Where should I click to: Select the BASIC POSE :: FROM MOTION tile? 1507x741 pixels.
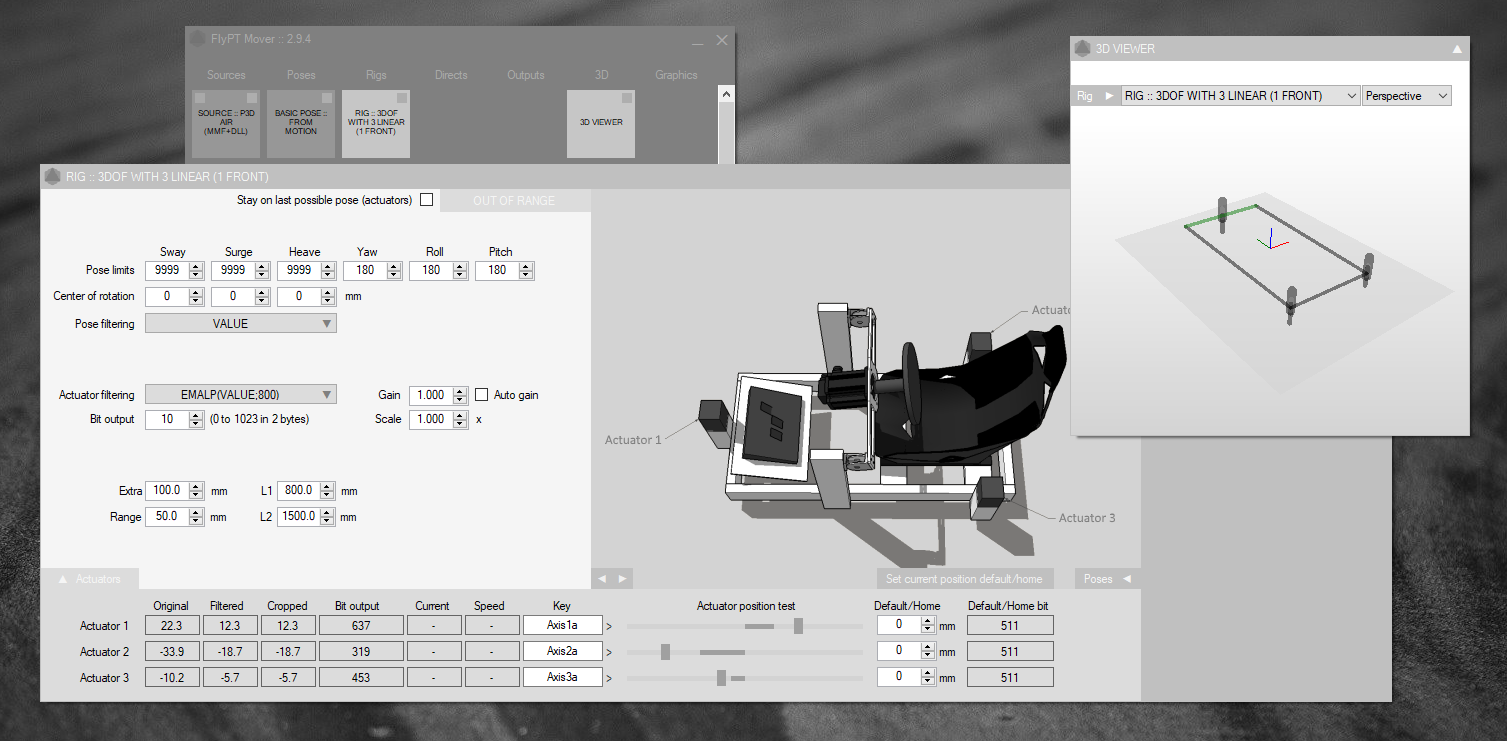point(301,124)
